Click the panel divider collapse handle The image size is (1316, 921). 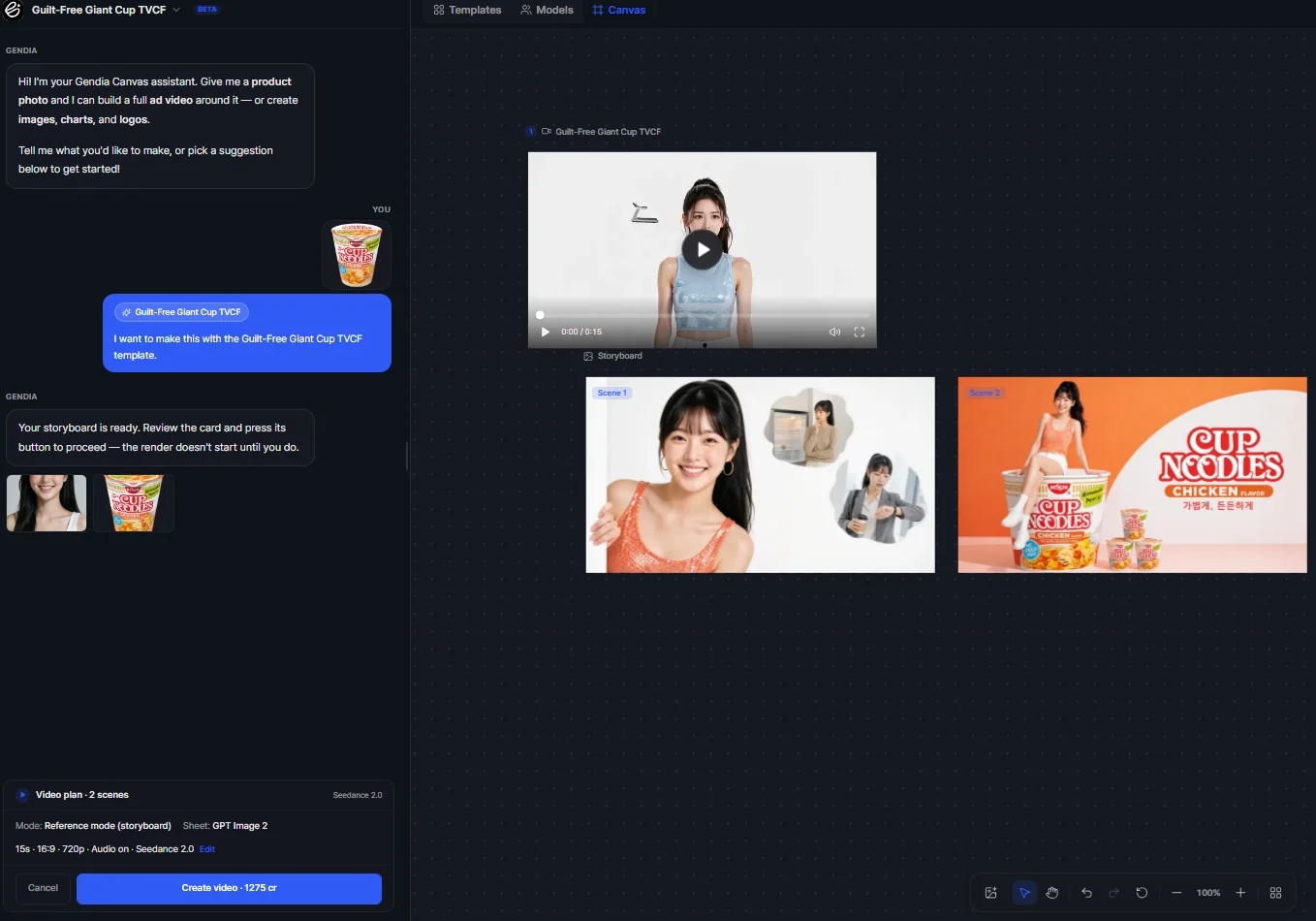[407, 456]
